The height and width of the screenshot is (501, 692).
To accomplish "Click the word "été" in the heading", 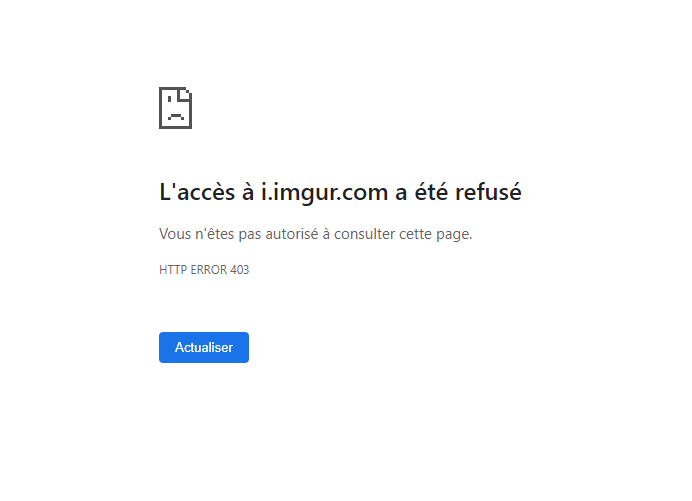I will tap(427, 192).
